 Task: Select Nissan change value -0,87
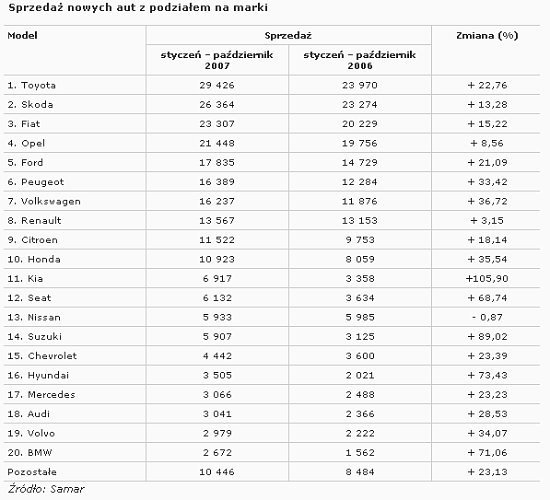coord(487,317)
